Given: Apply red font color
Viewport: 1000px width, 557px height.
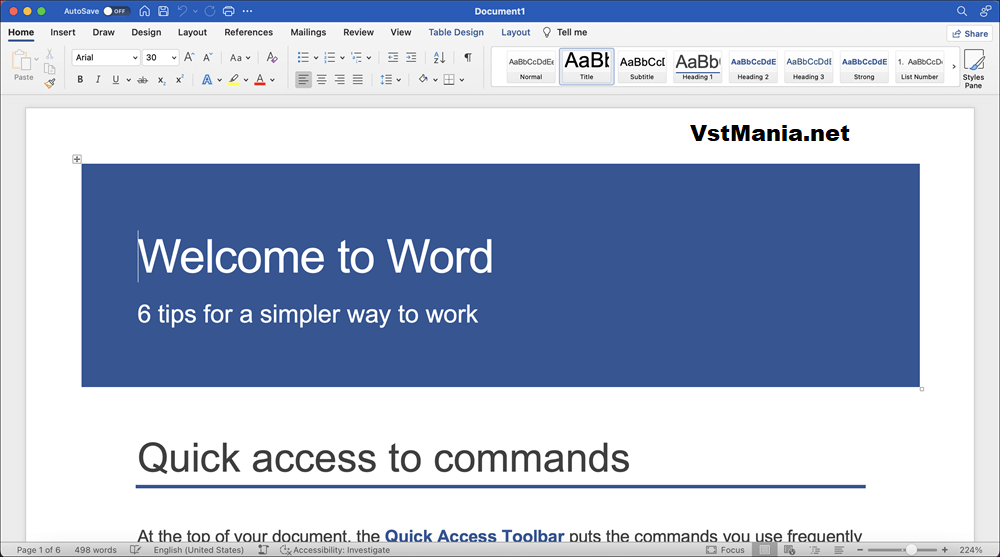Looking at the screenshot, I should (260, 80).
